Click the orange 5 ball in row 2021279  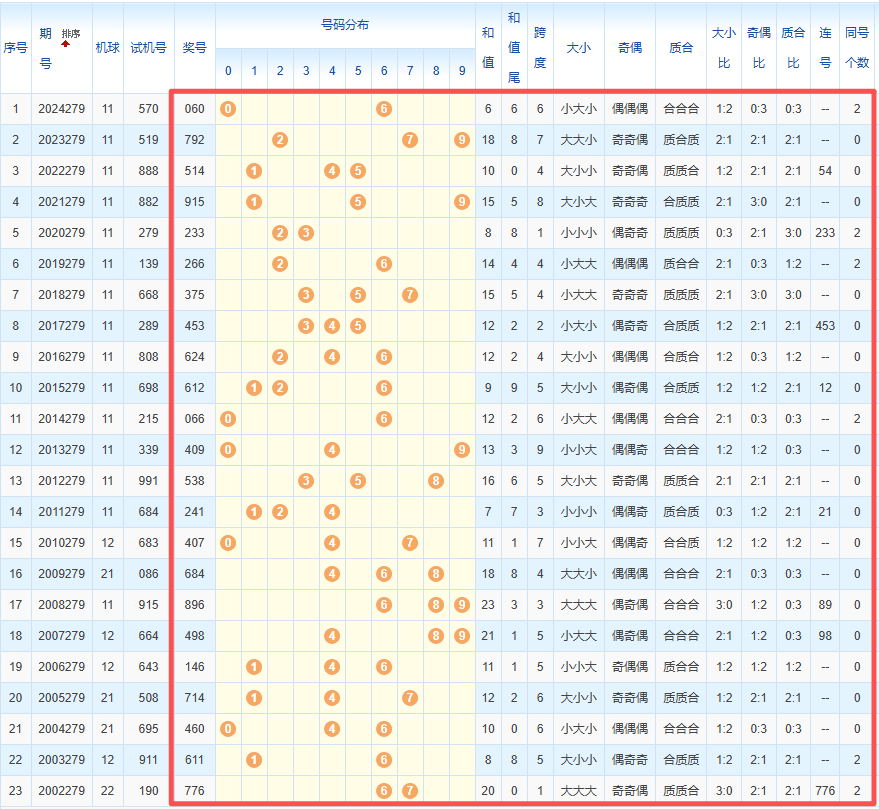(358, 202)
